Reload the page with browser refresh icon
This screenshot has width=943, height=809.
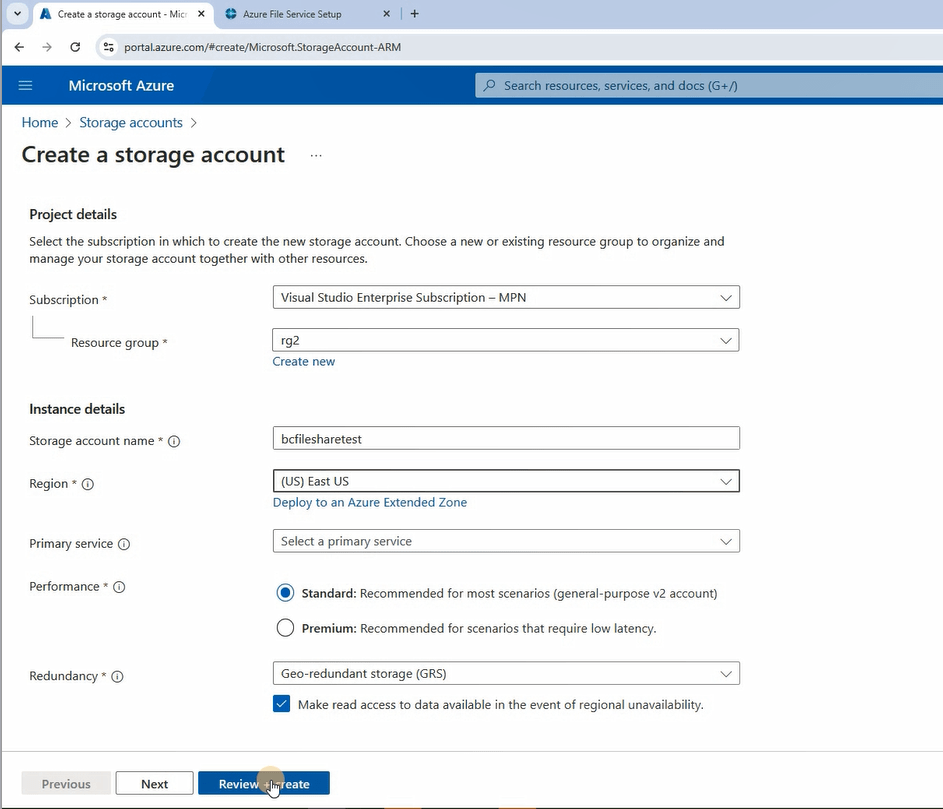[x=75, y=47]
